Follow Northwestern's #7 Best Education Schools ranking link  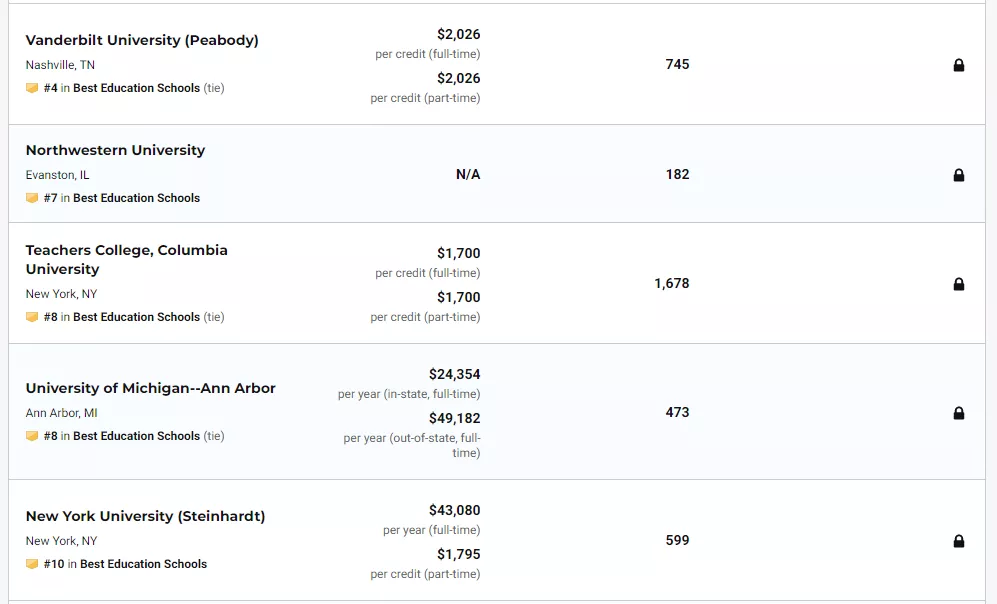pyautogui.click(x=121, y=198)
